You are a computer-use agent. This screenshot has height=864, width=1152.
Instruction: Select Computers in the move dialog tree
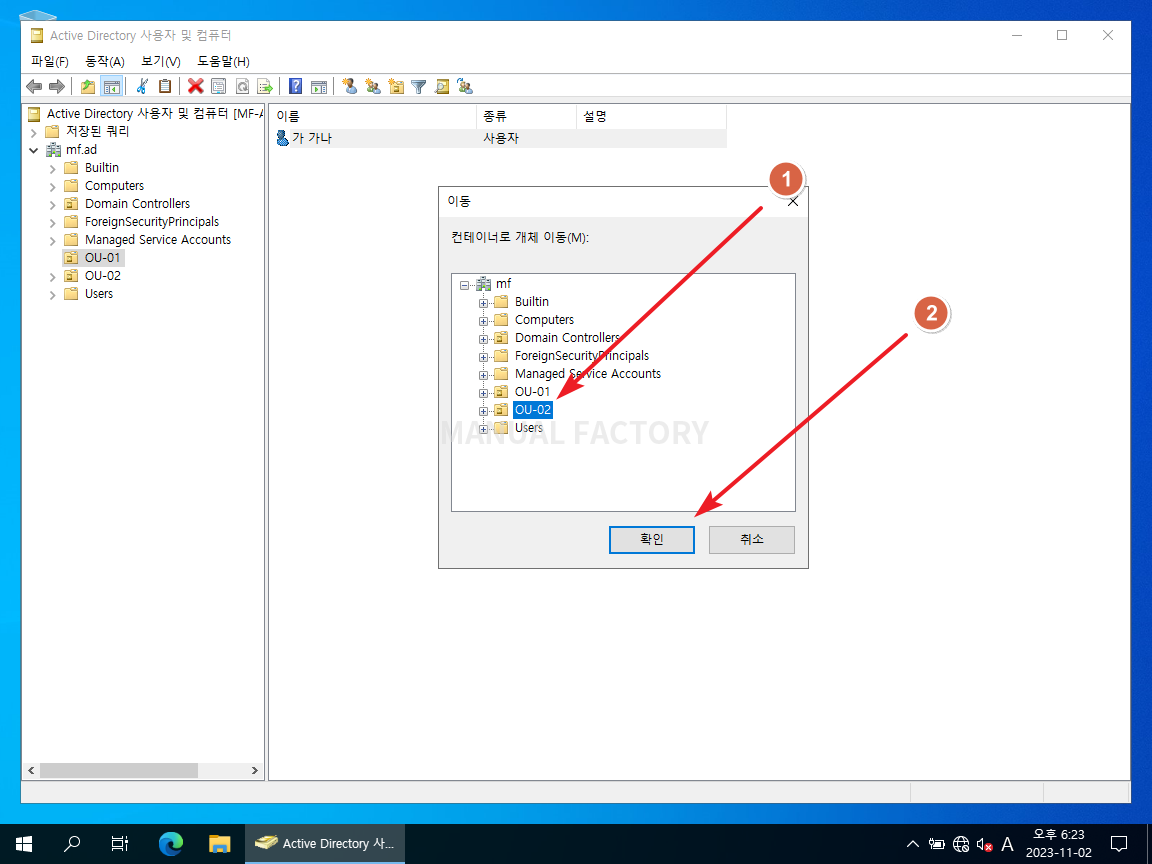(x=544, y=320)
